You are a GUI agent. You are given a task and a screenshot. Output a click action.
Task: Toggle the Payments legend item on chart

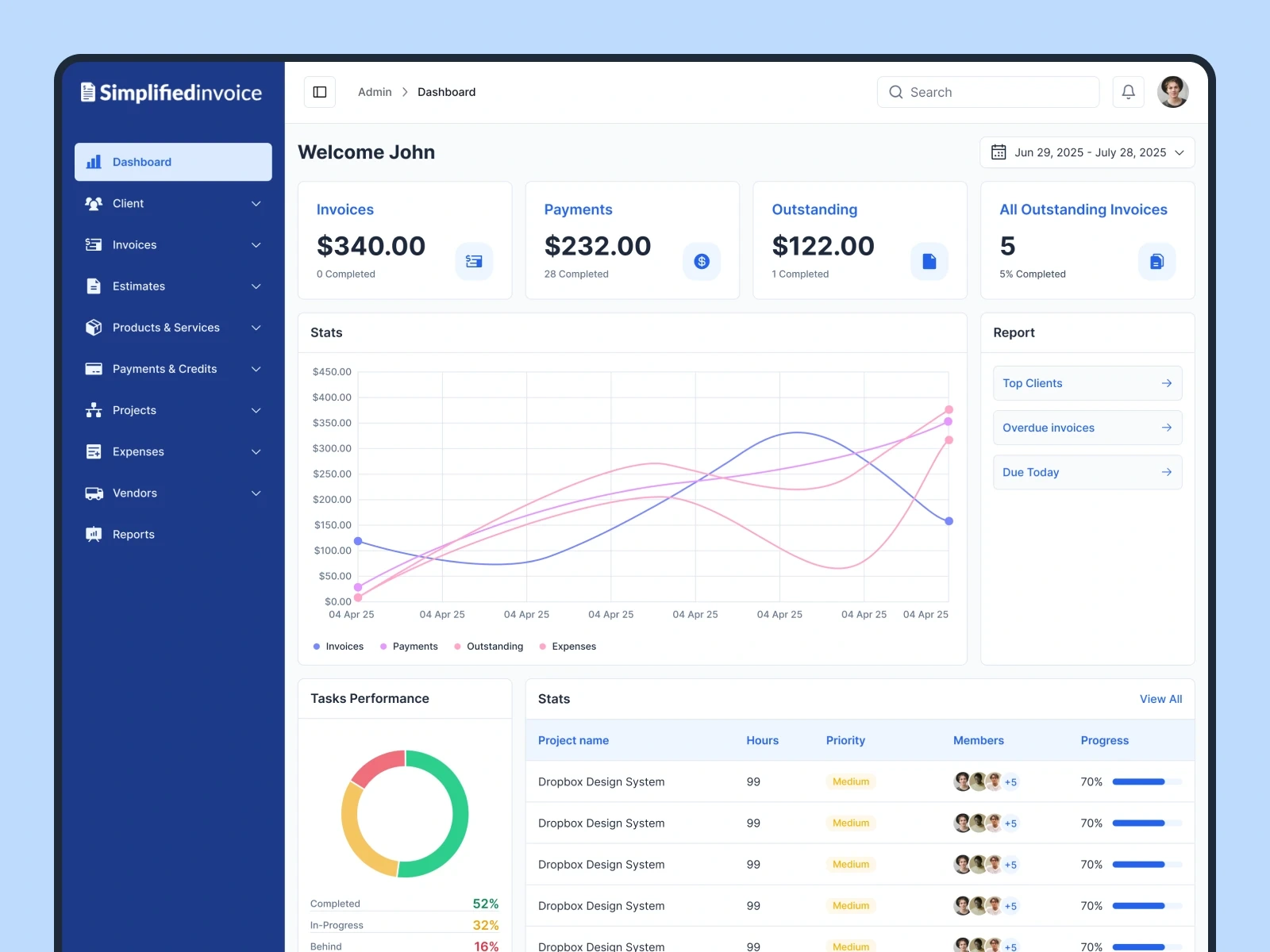[409, 647]
